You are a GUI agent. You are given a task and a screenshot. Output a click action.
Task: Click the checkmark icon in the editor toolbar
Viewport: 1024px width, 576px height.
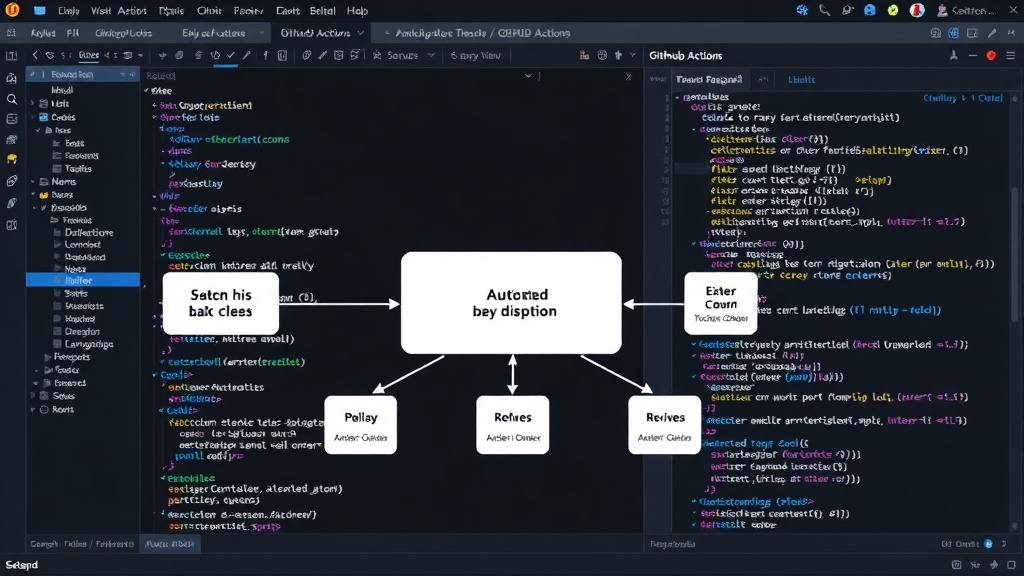[x=231, y=56]
